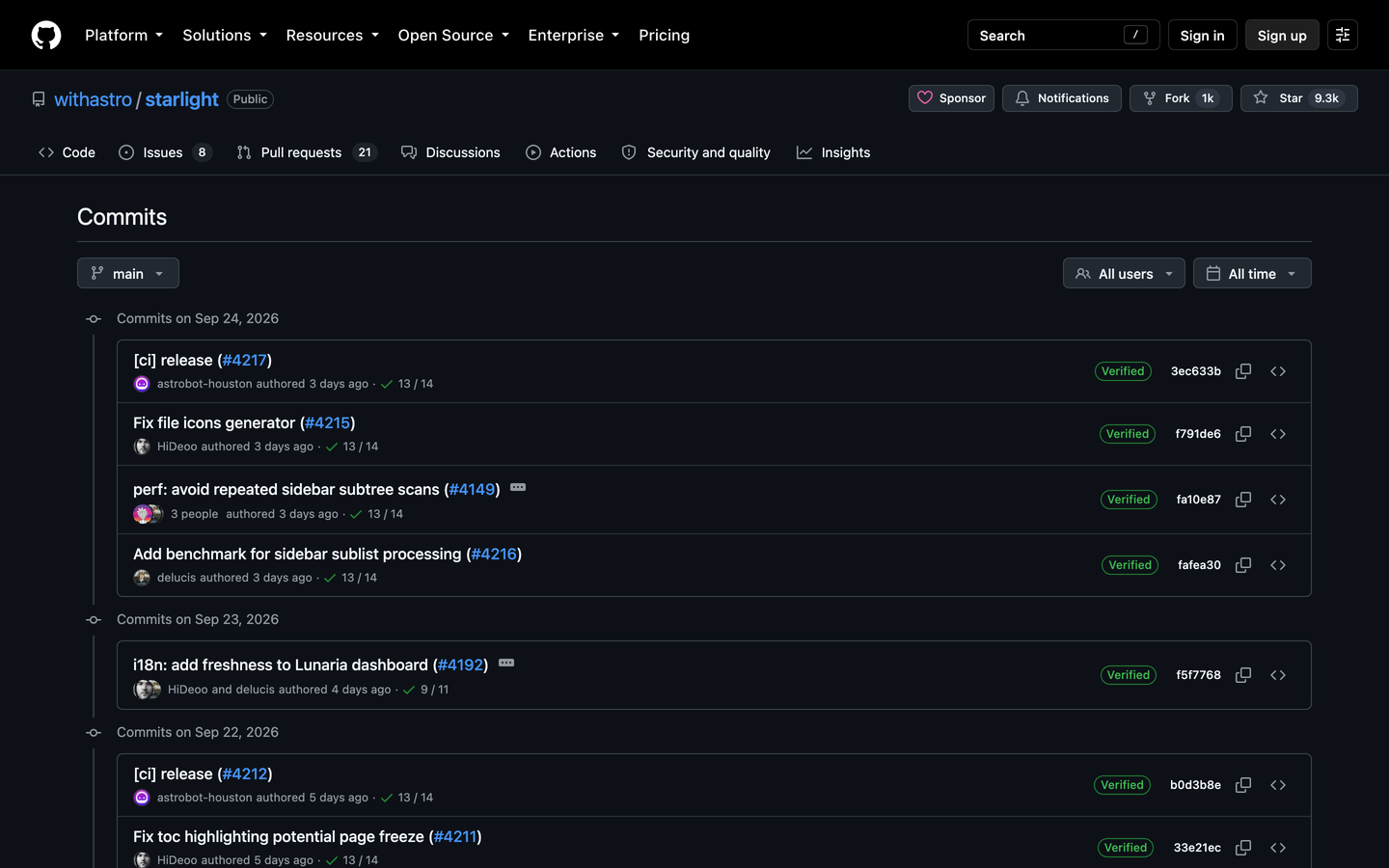Open pull request #4211 link
The height and width of the screenshot is (868, 1389).
[x=455, y=836]
